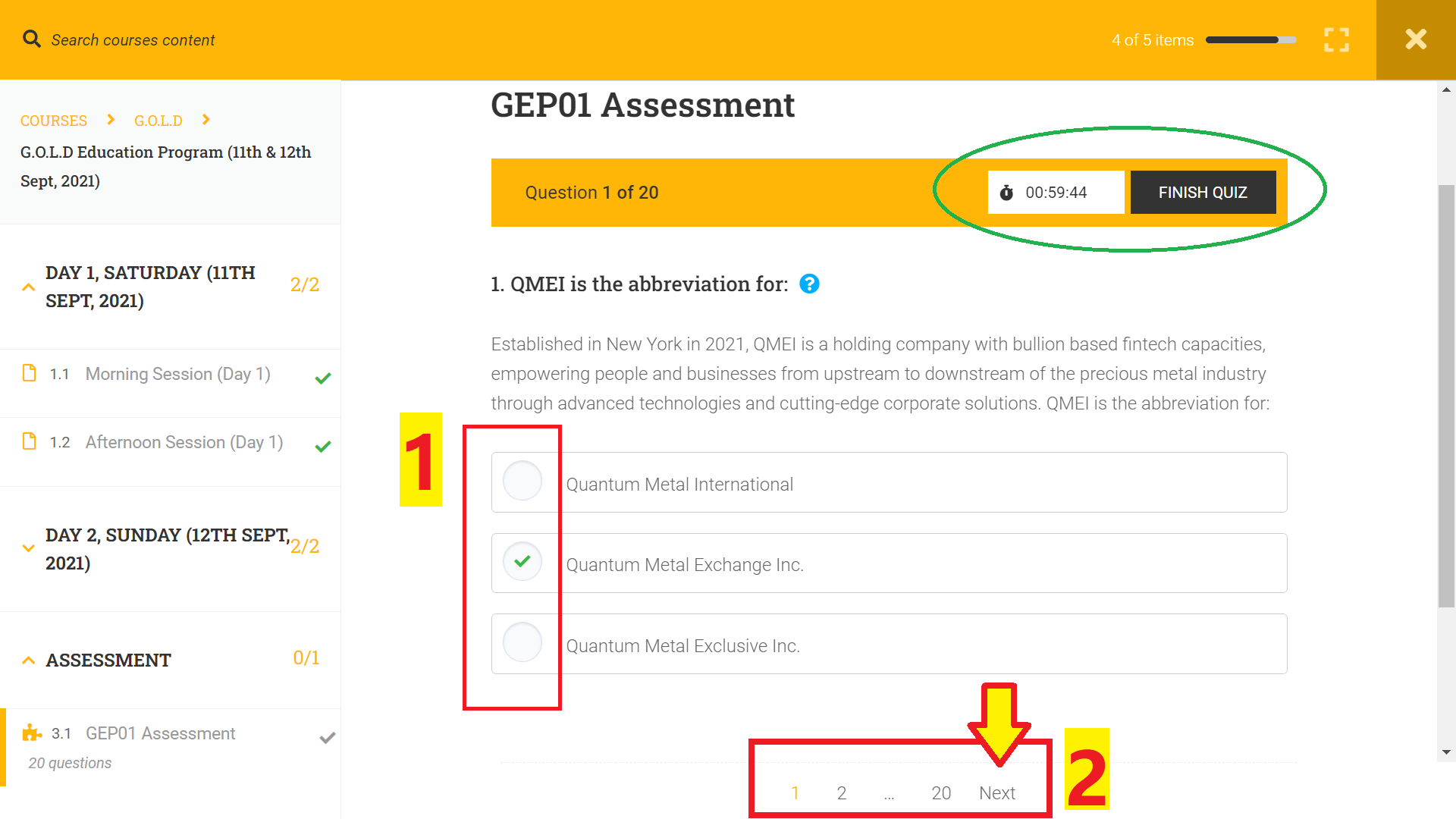Close the course viewer with X
The height and width of the screenshot is (819, 1456).
coord(1415,39)
